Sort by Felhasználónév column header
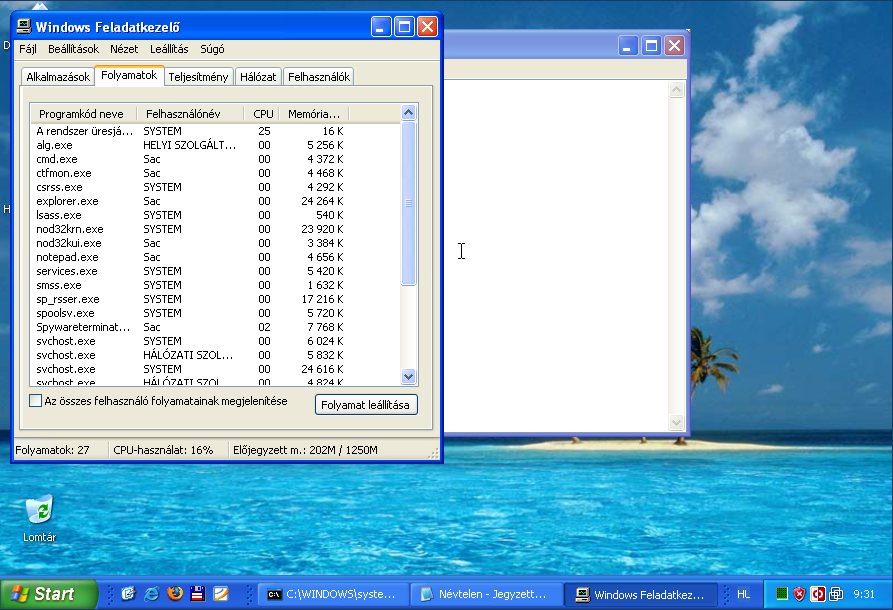Screen dimensions: 893x610 click(190, 114)
